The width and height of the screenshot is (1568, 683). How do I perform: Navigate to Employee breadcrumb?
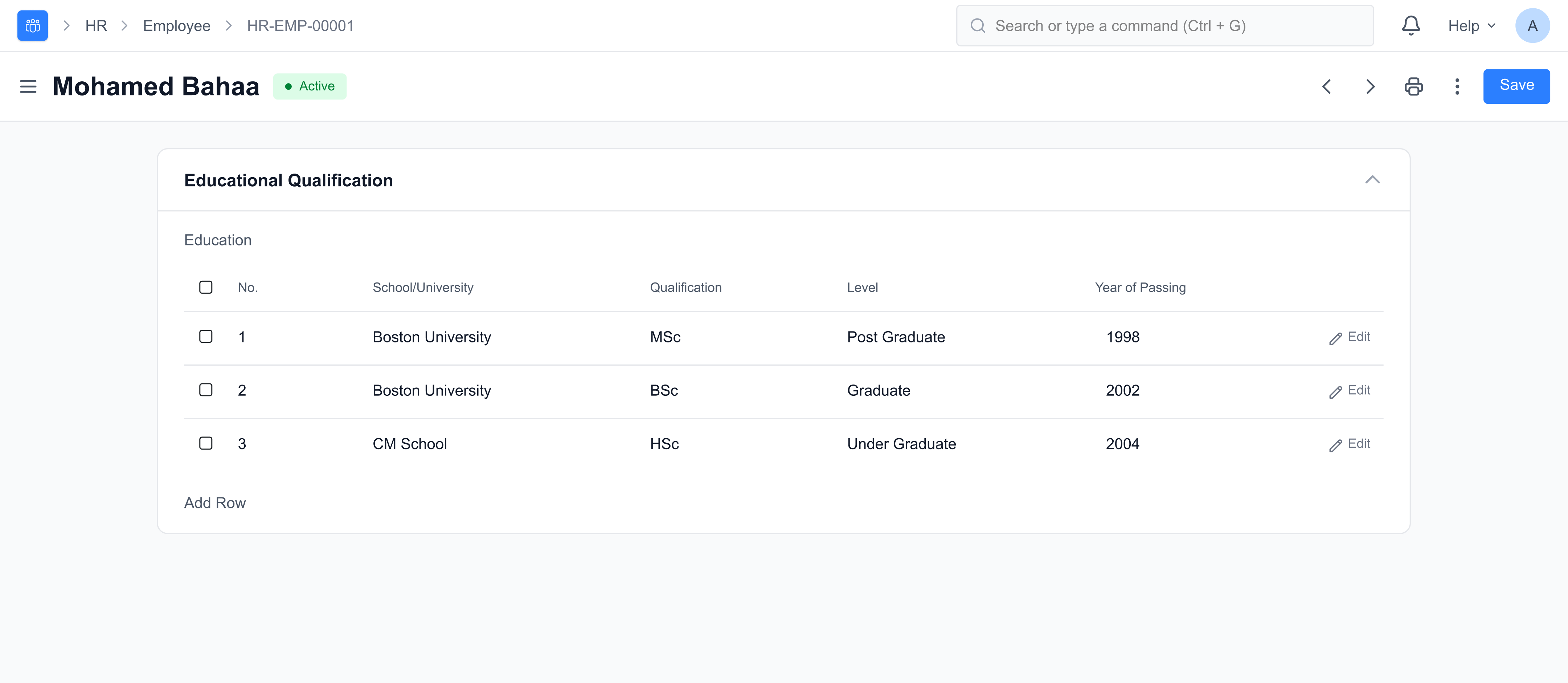click(x=176, y=25)
